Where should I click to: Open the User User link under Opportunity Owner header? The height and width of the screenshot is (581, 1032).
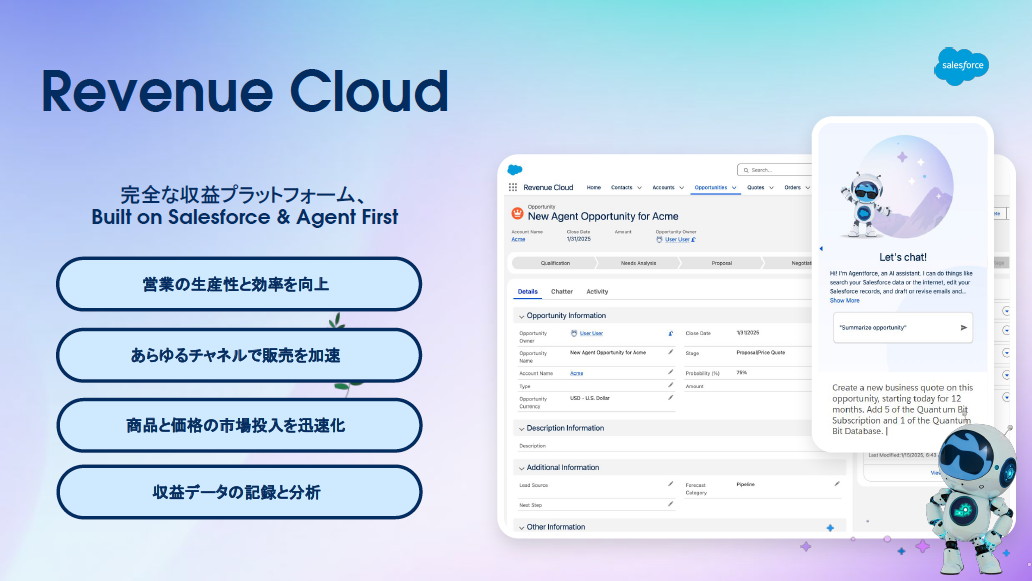click(677, 240)
